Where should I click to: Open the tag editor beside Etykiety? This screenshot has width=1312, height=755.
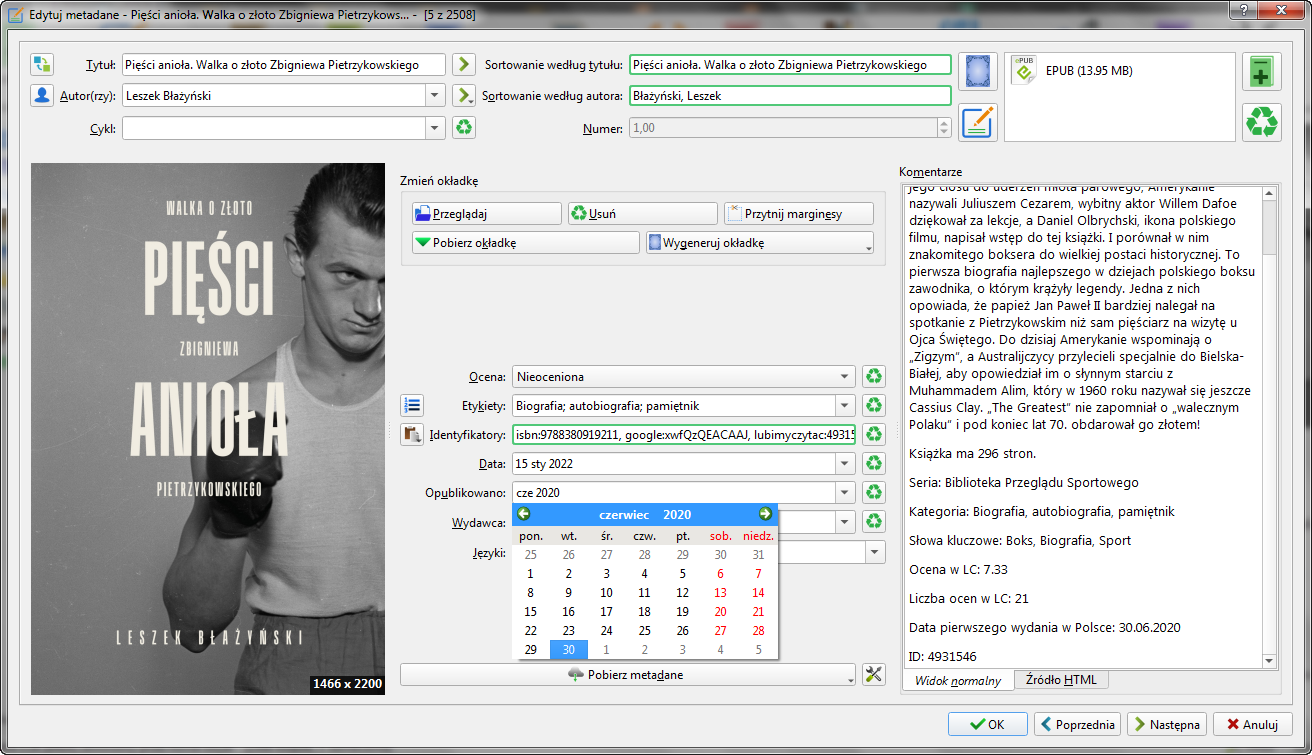point(412,405)
